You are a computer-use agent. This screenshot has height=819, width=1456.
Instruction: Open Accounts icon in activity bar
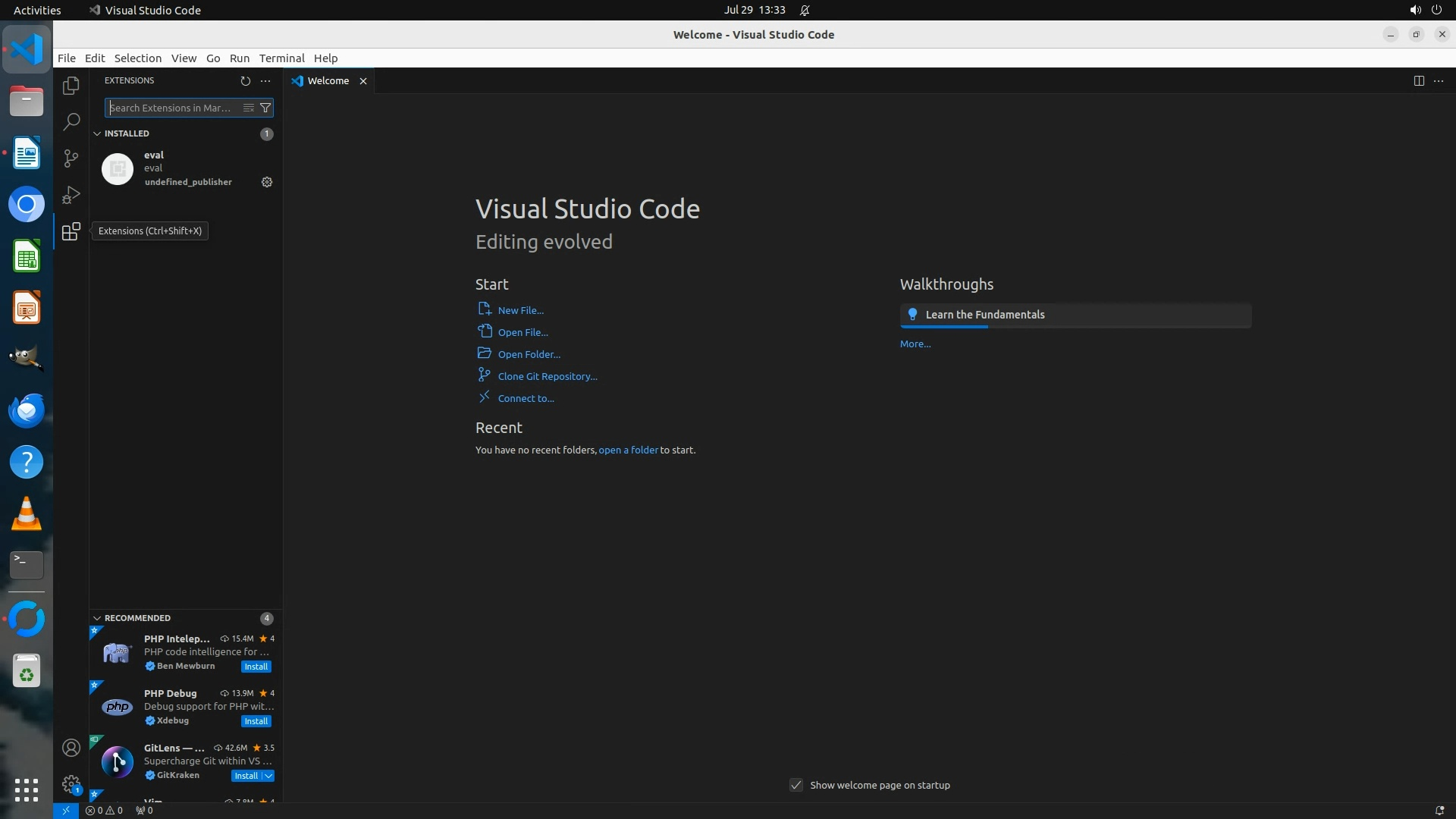[x=71, y=748]
